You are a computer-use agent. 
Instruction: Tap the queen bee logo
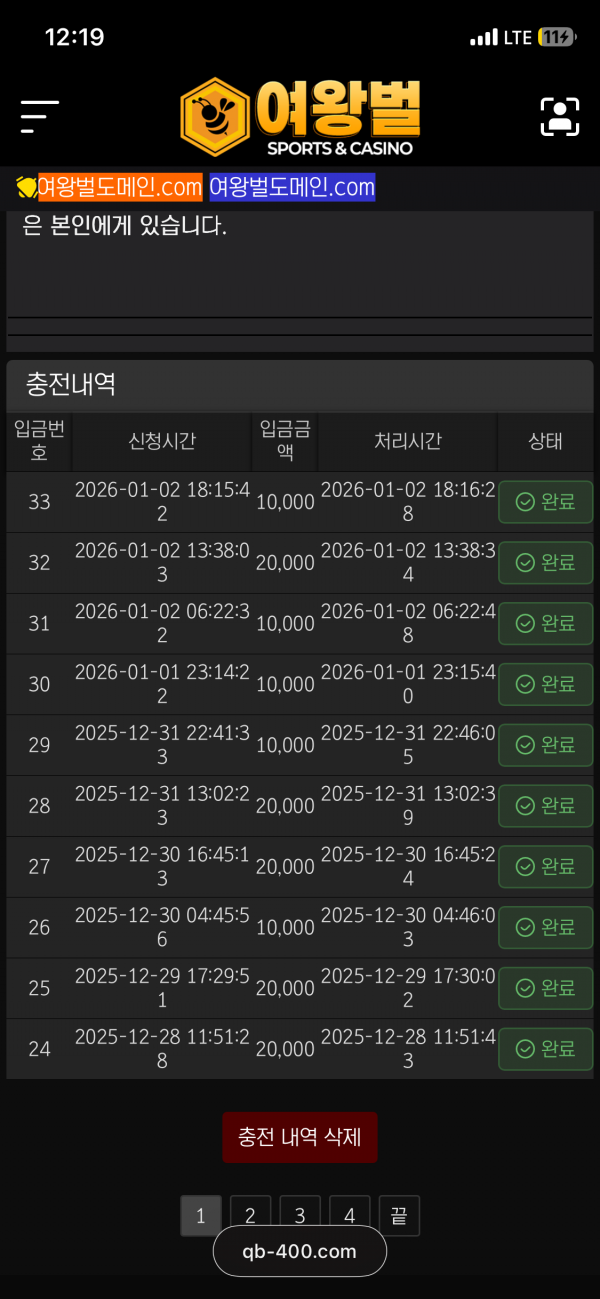coord(300,117)
